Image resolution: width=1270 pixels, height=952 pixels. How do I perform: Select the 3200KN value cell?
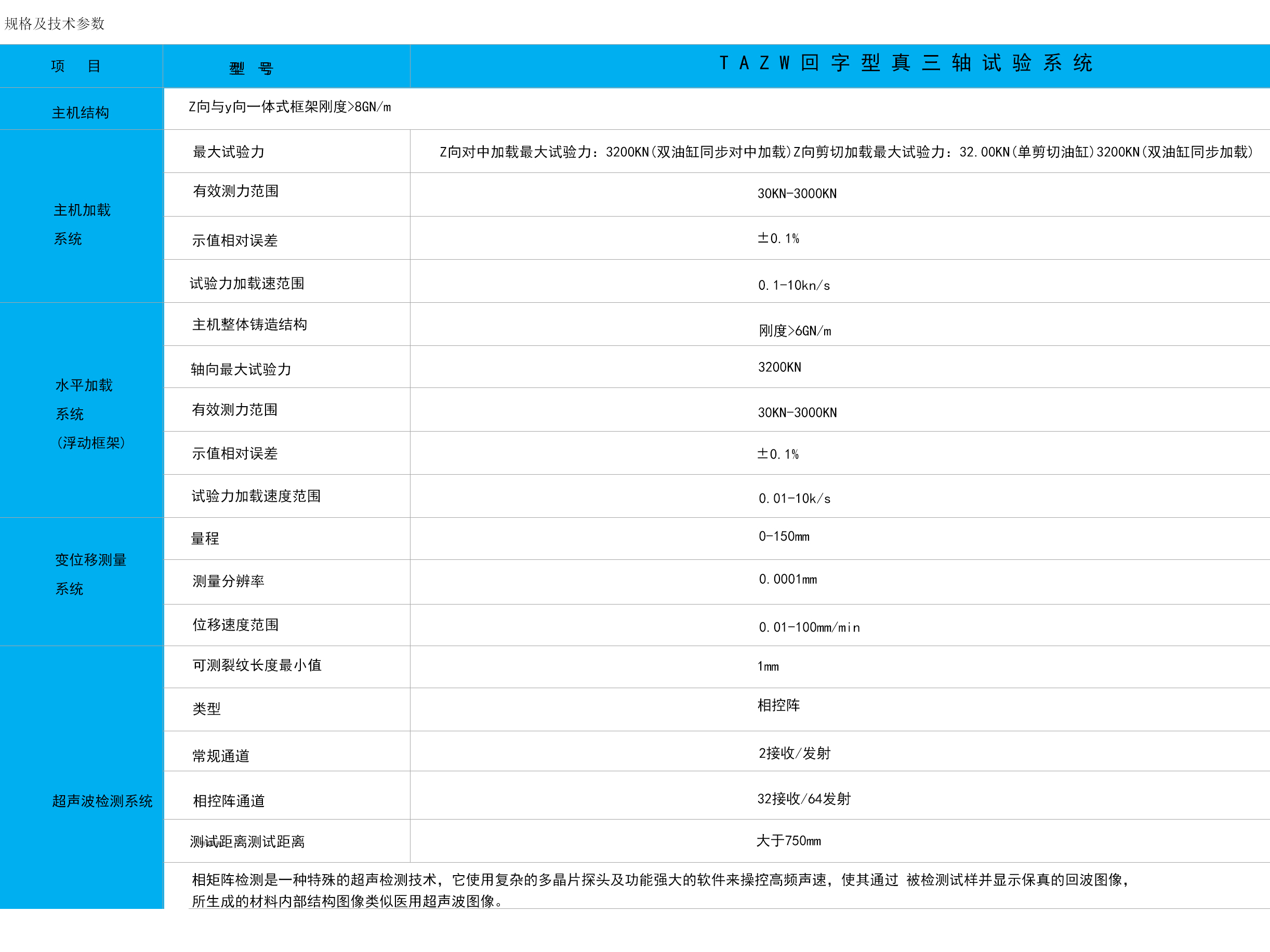(x=778, y=367)
